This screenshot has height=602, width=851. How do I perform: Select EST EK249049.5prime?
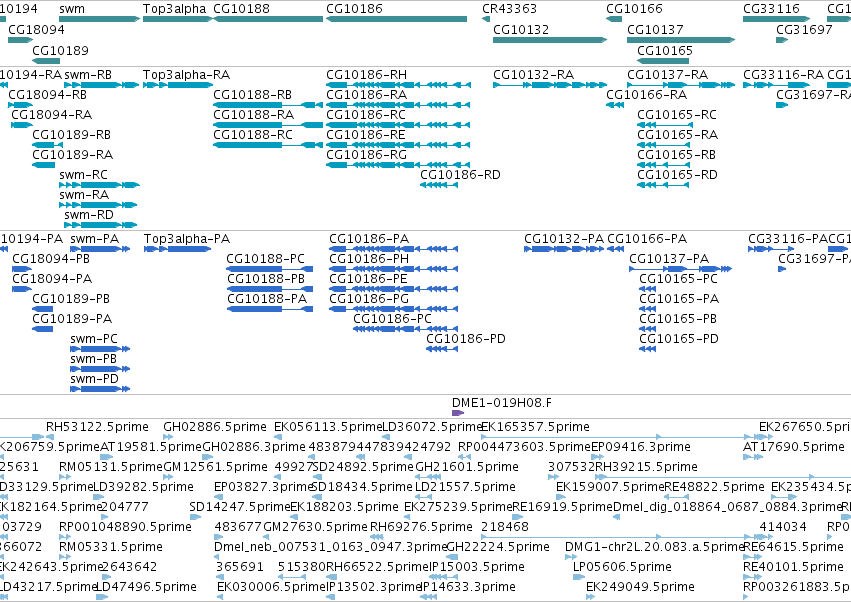pyautogui.click(x=591, y=598)
